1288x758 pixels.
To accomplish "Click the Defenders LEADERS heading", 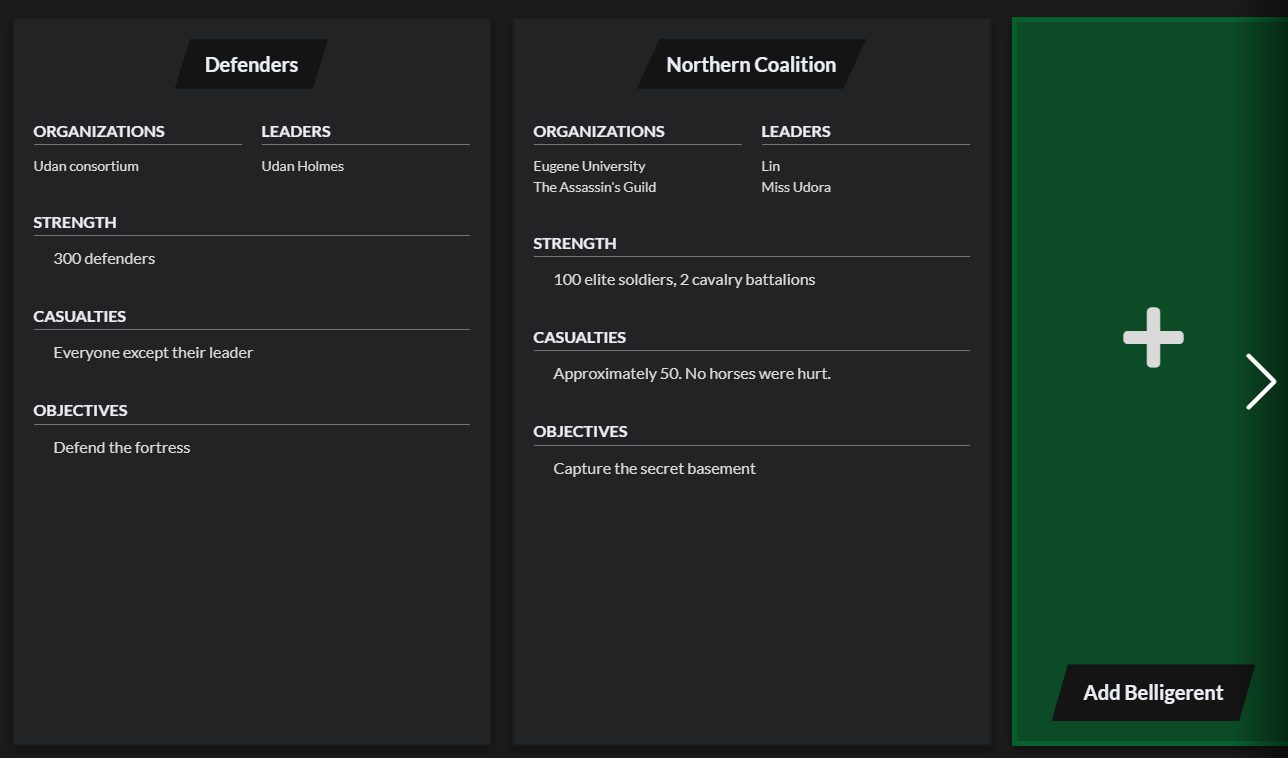I will click(x=296, y=131).
